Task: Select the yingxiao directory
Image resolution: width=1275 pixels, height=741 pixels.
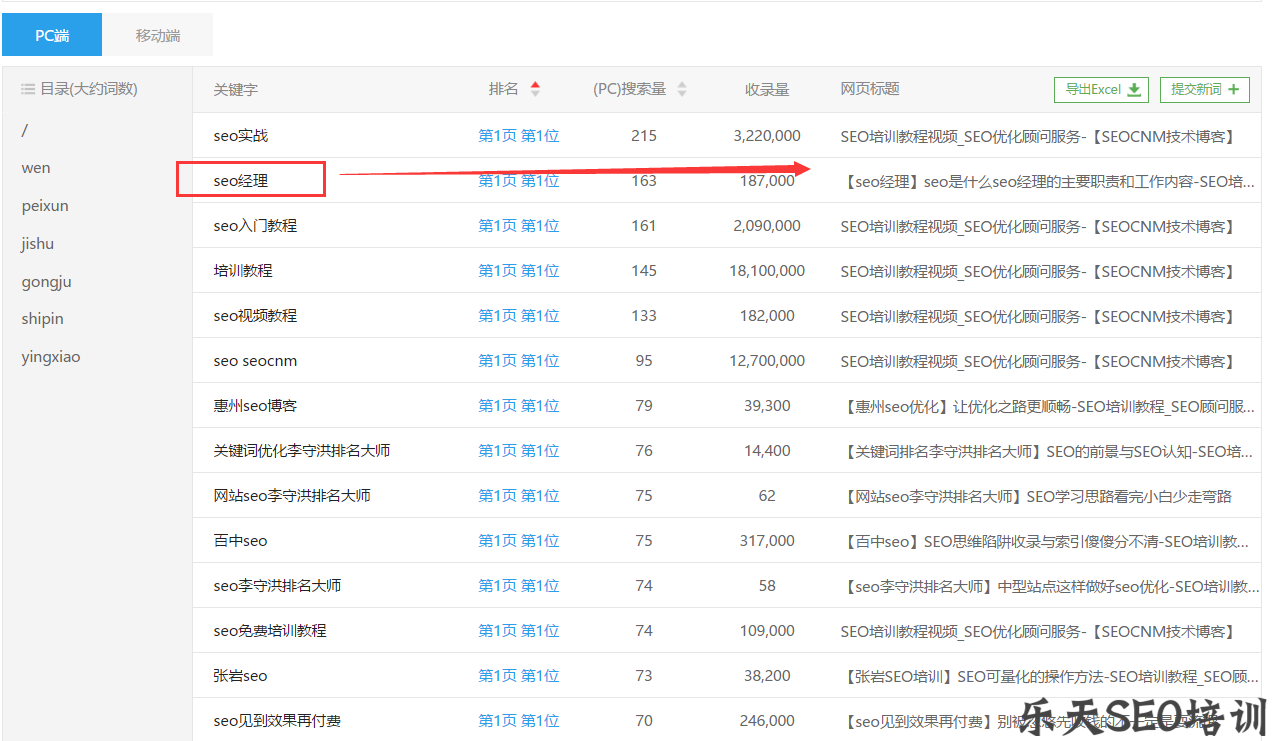Action: [51, 357]
